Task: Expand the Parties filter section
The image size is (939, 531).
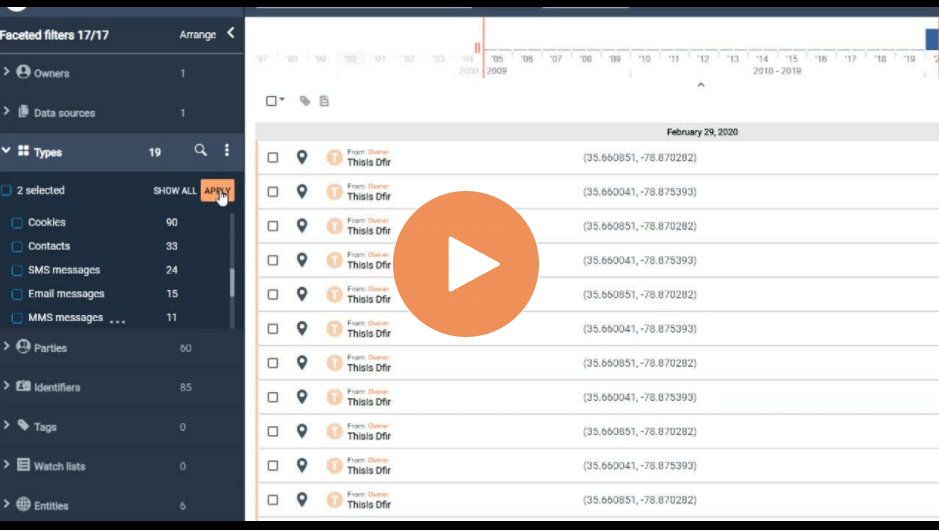Action: click(x=7, y=346)
